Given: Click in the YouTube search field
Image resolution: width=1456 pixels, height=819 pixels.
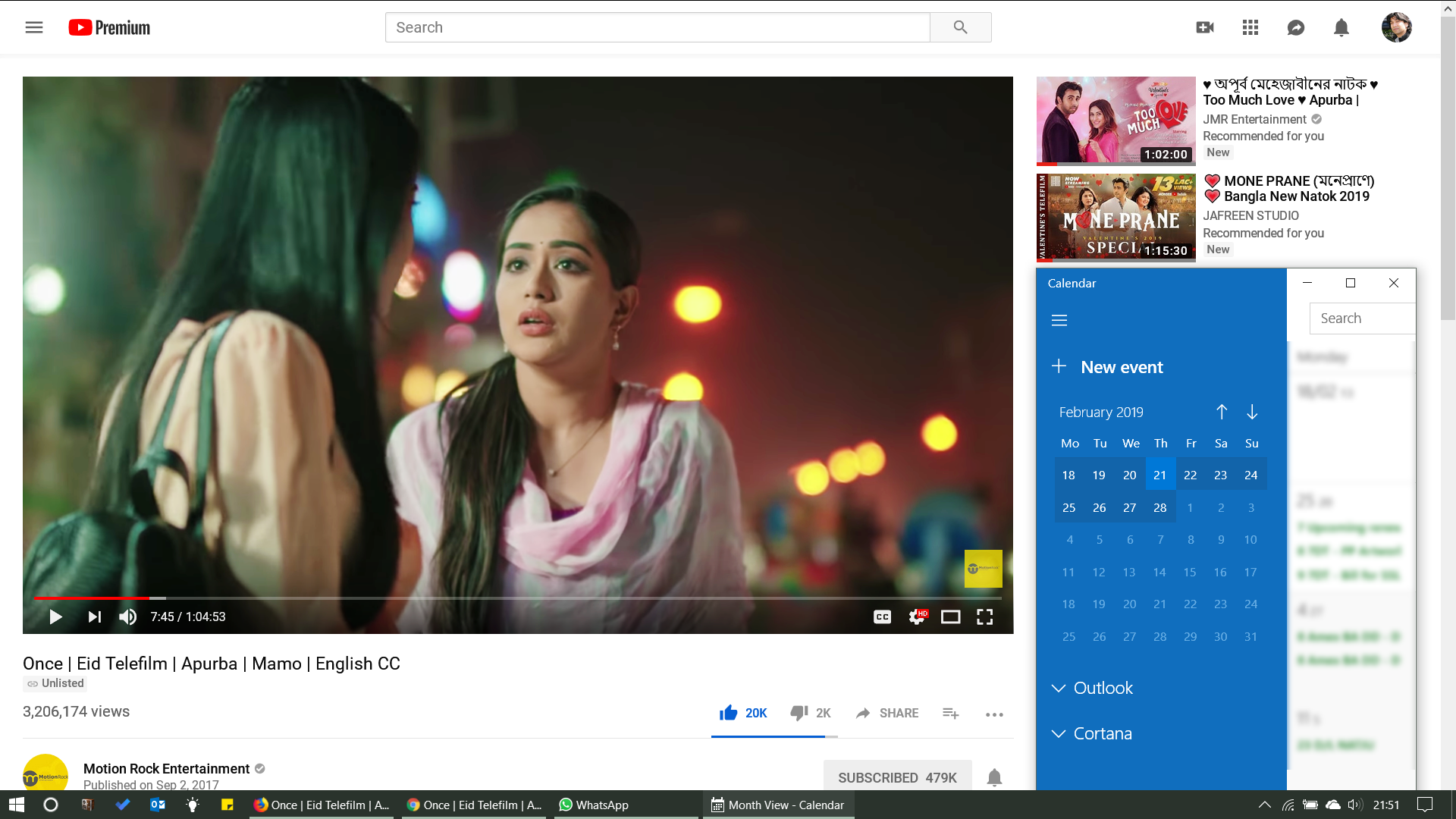Looking at the screenshot, I should (657, 27).
